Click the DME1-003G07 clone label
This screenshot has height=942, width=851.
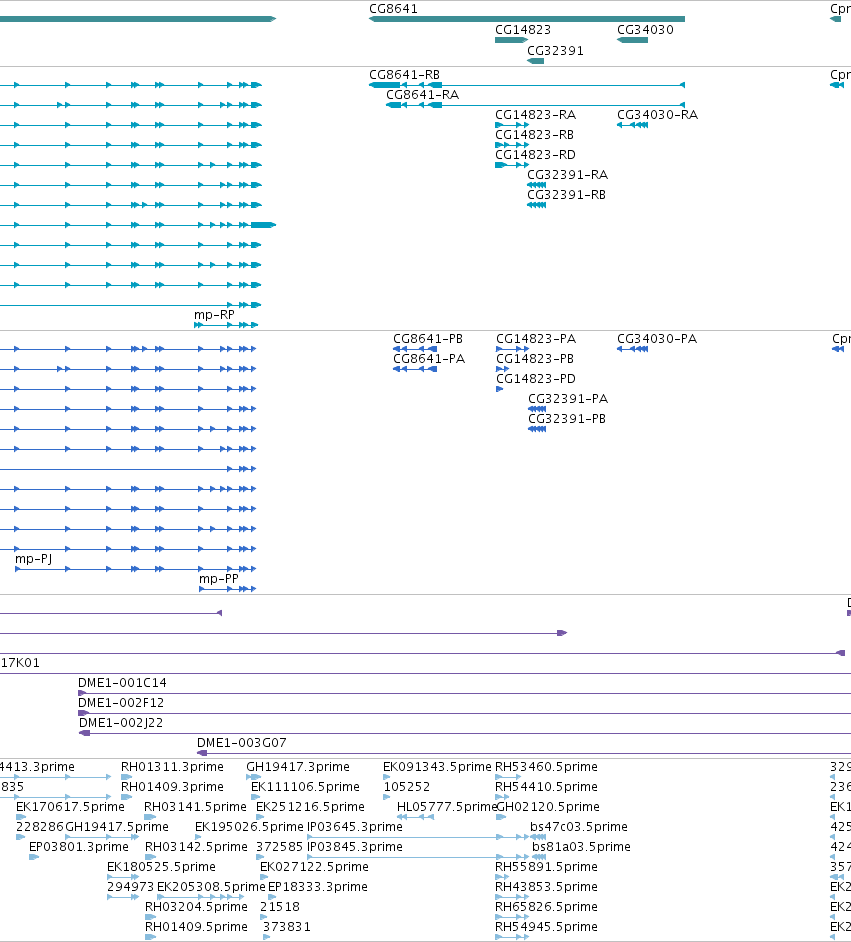click(x=242, y=743)
